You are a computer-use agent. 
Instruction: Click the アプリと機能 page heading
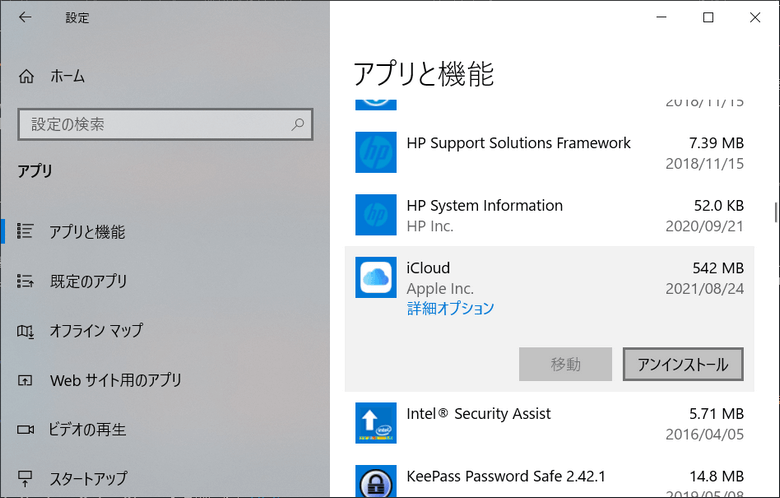[423, 74]
